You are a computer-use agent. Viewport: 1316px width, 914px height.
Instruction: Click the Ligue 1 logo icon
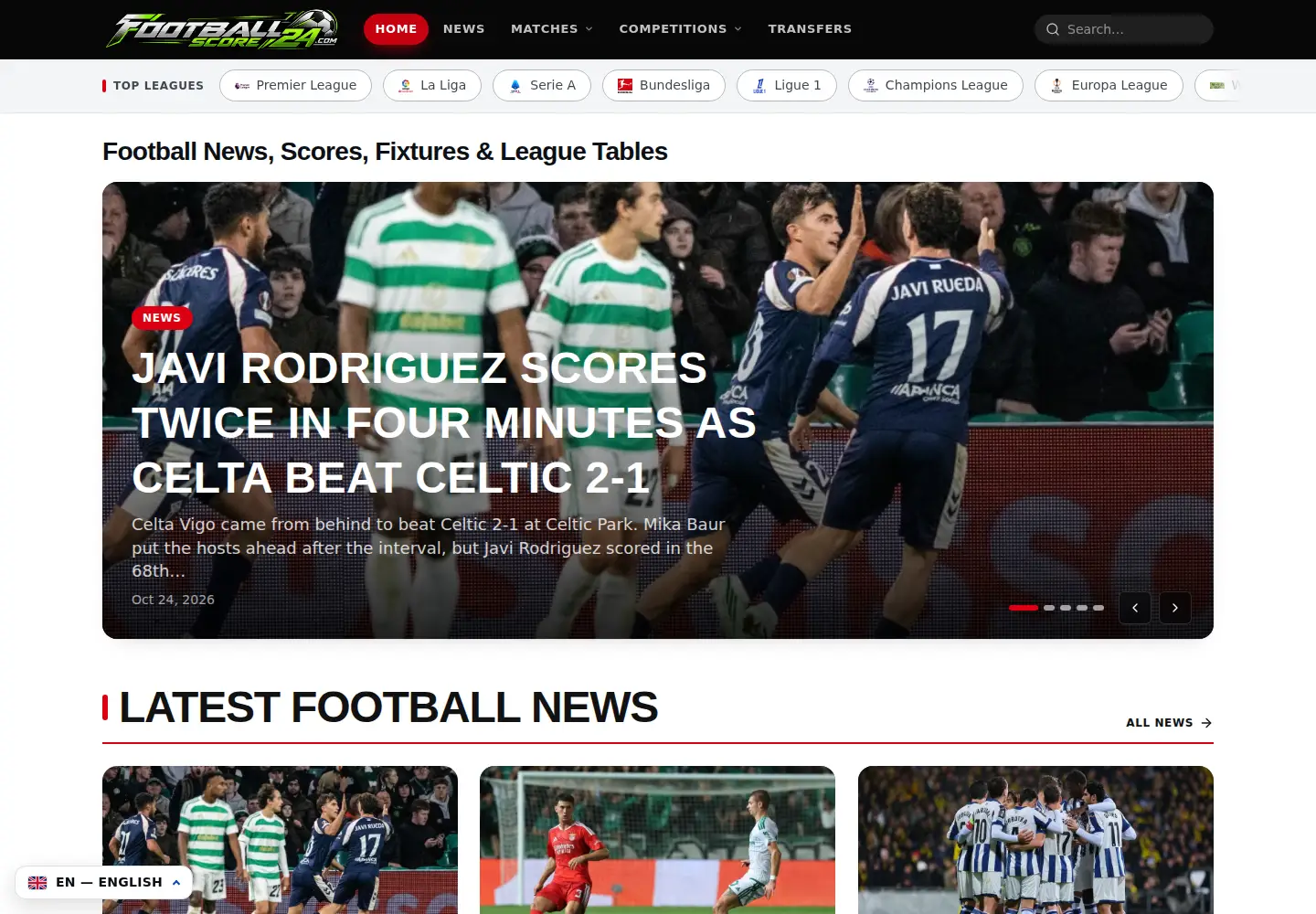759,86
